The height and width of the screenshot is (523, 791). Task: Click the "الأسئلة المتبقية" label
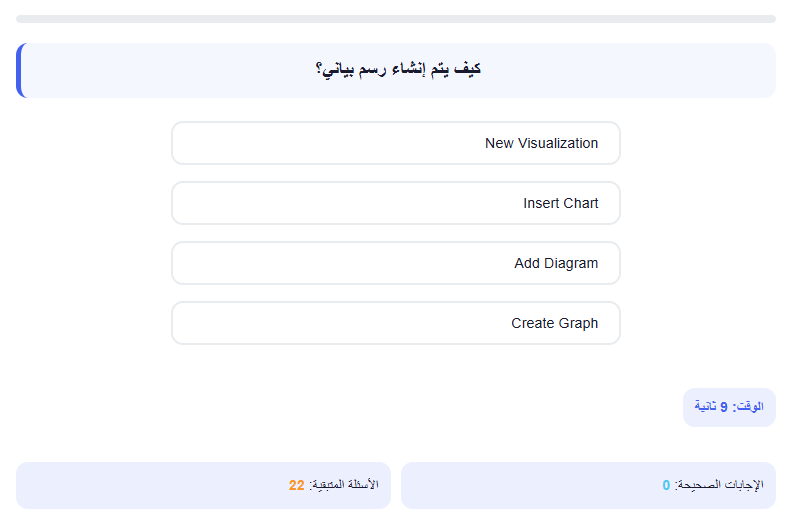[344, 485]
